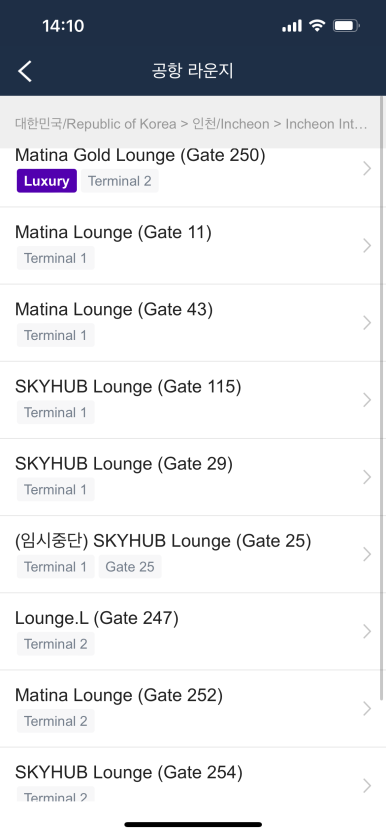
Task: Select the Incheon breadcrumb path bar
Action: coord(191,124)
